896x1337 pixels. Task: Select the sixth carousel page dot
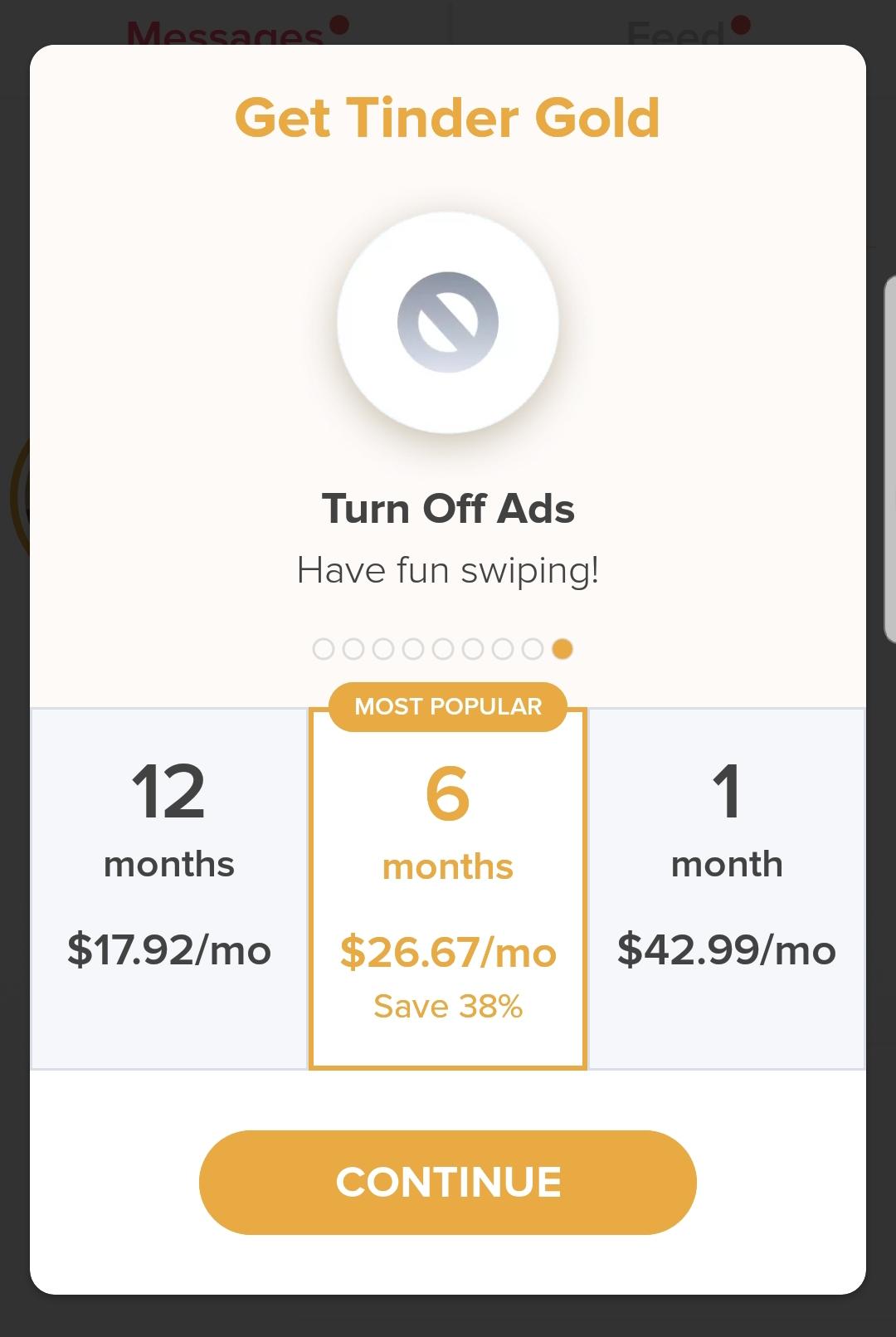click(473, 649)
